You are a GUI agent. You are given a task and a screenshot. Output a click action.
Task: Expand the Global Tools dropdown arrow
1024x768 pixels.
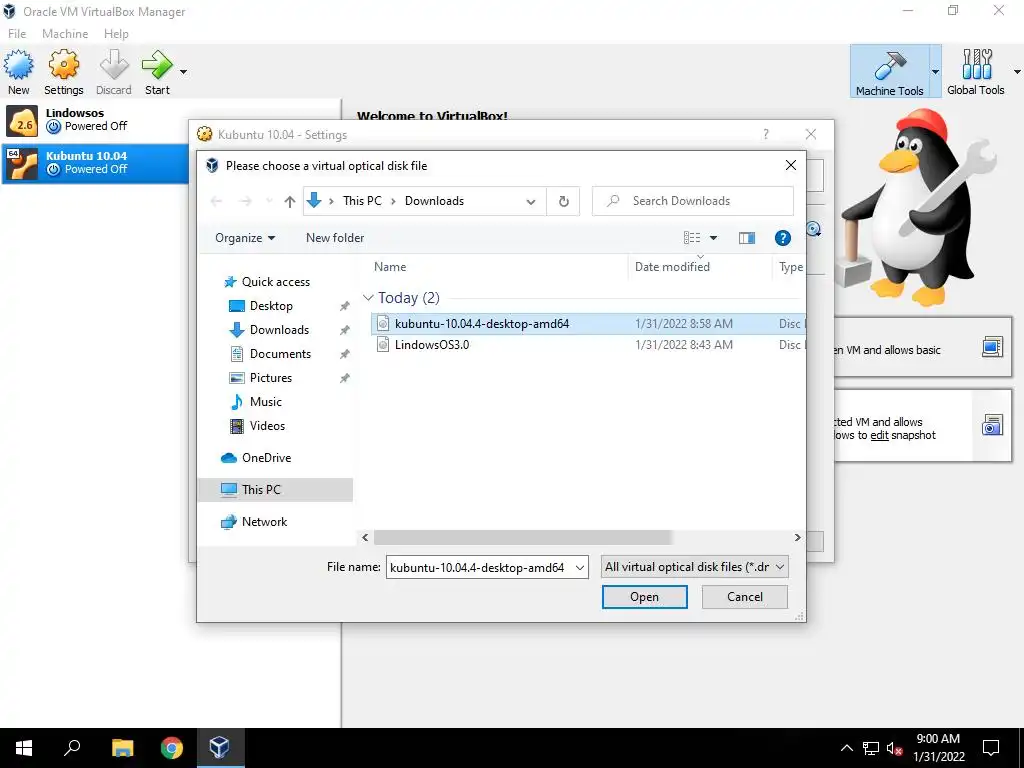[1017, 72]
